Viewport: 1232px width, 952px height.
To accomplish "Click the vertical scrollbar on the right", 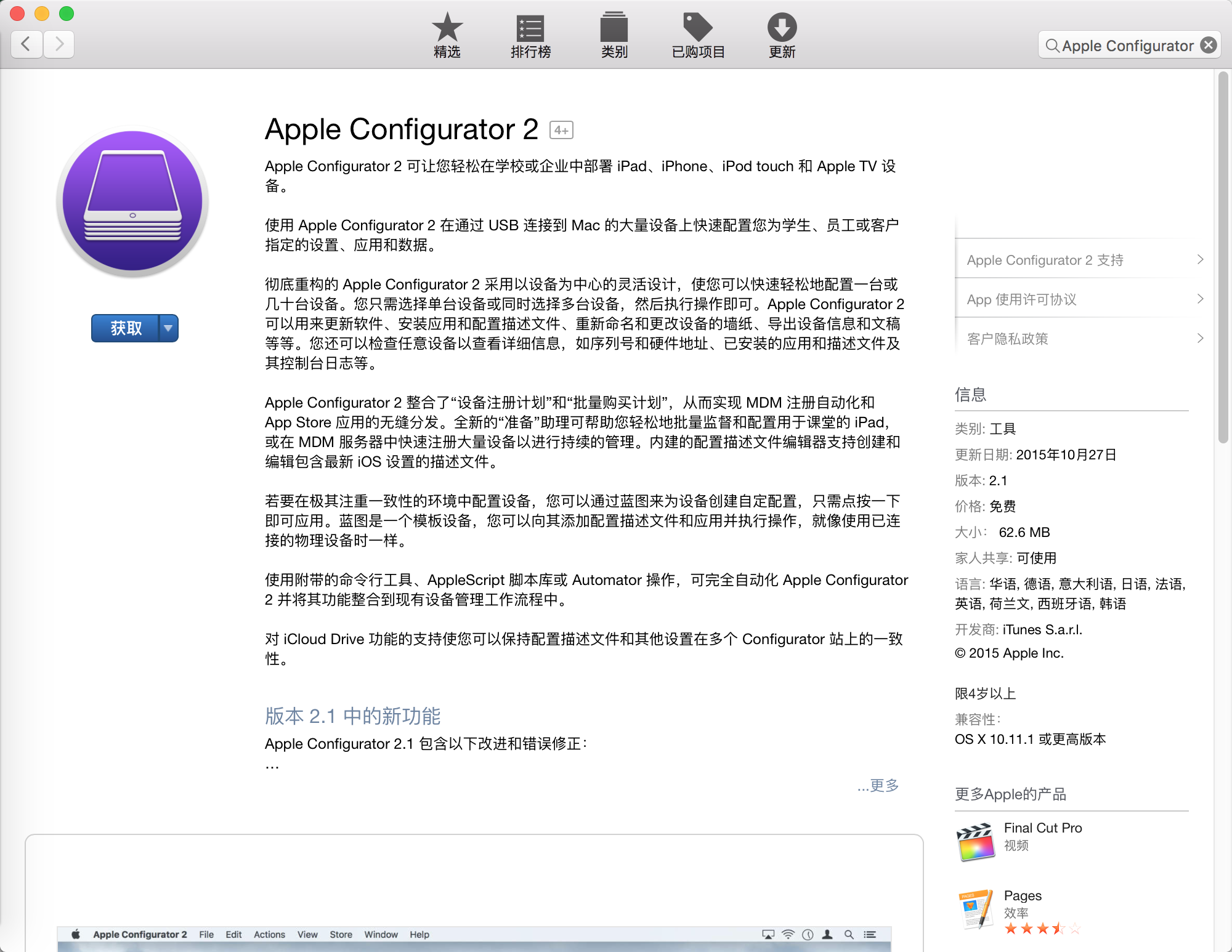I will click(x=1223, y=257).
